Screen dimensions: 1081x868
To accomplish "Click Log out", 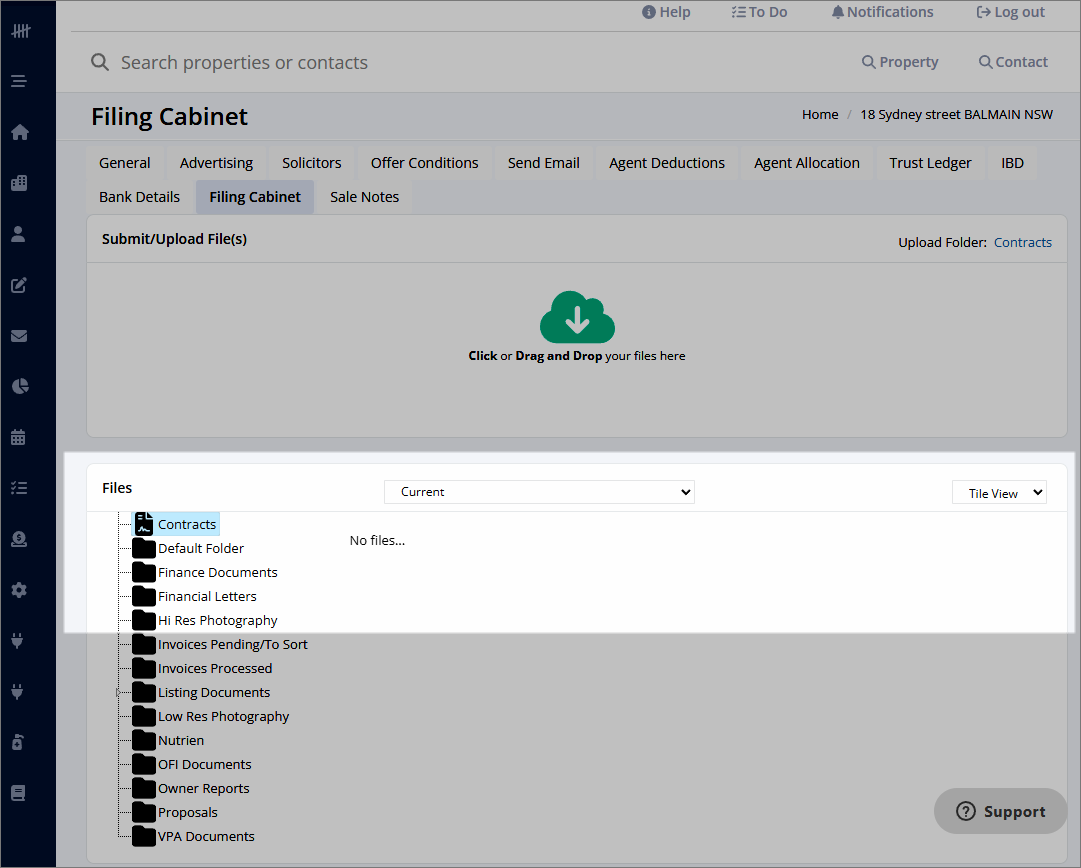I will [x=1011, y=12].
